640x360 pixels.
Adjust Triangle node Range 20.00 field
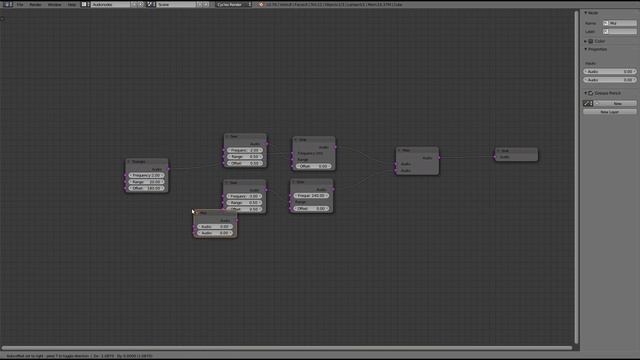(147, 182)
